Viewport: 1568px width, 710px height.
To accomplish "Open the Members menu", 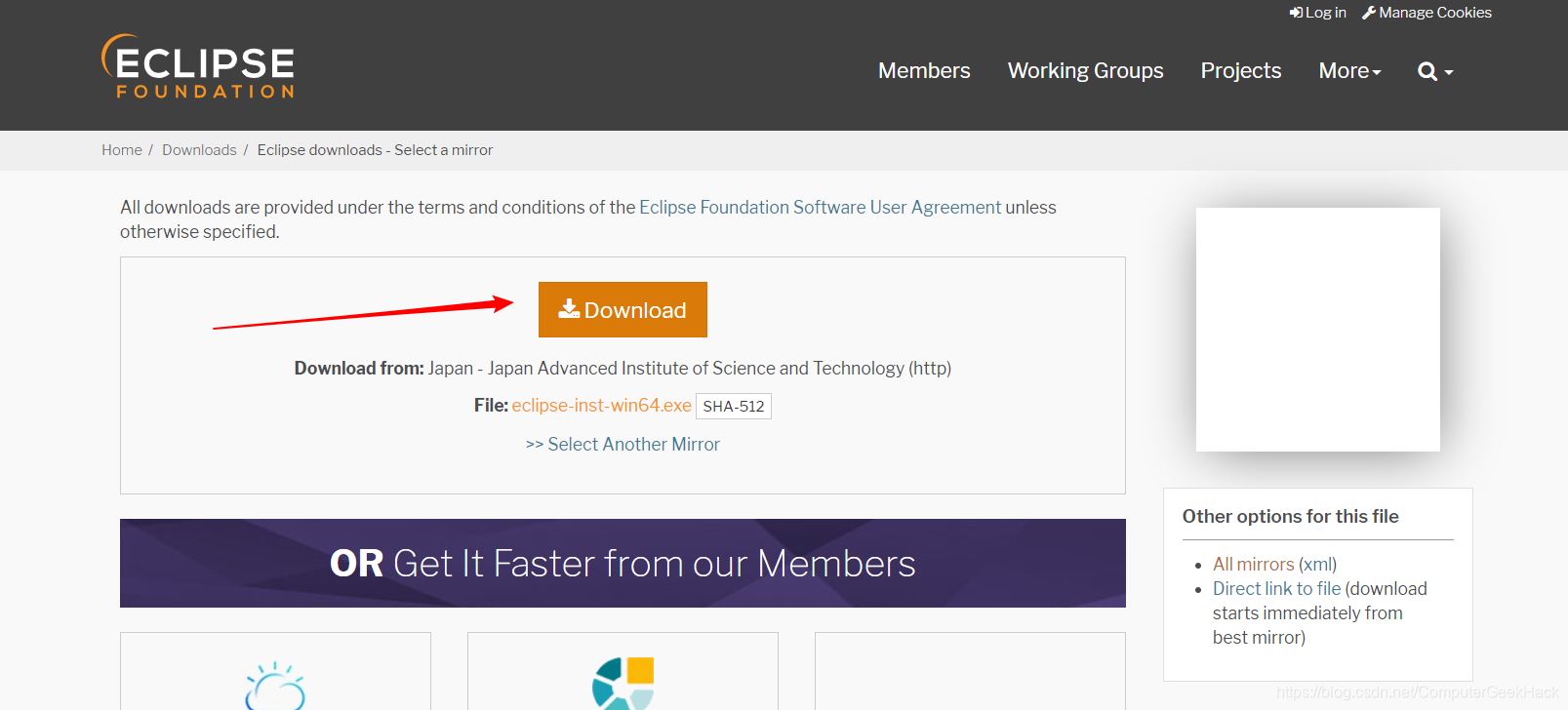I will coord(924,71).
